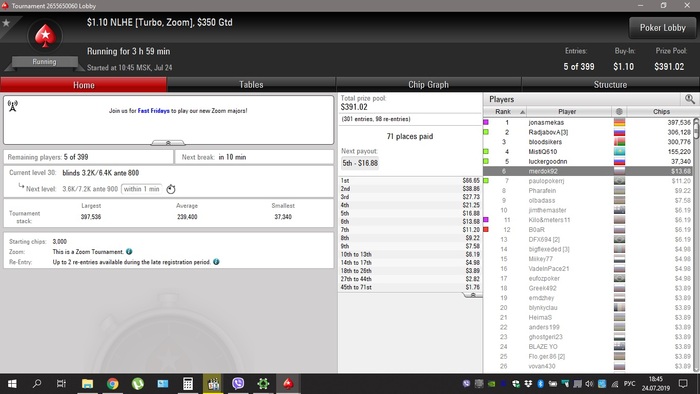Click the favorite star icon
700x394 pixels.
click(6, 23)
